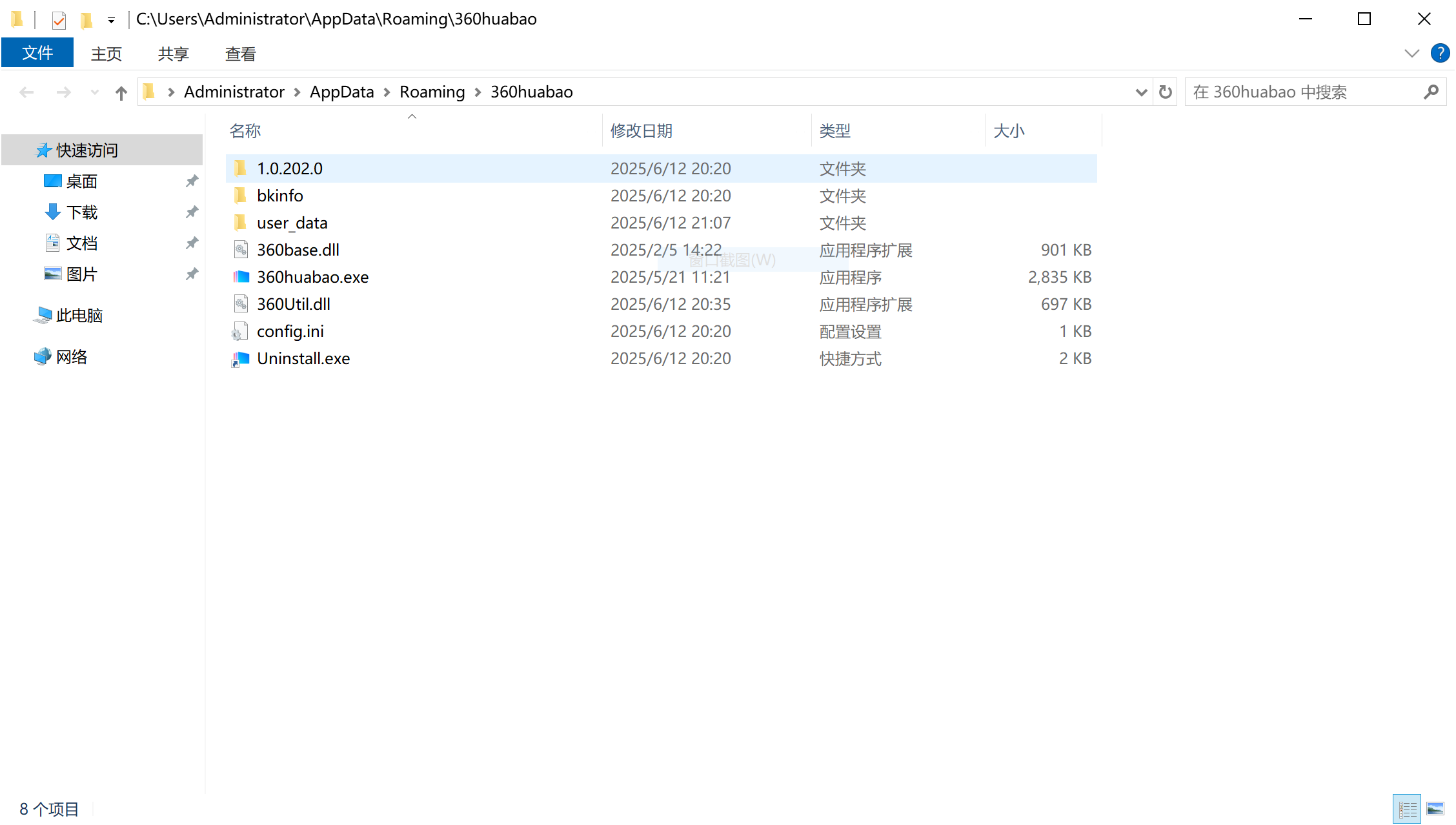1456x825 pixels.
Task: Open the Quick Access Toolbar customize dropdown
Action: coord(111,20)
